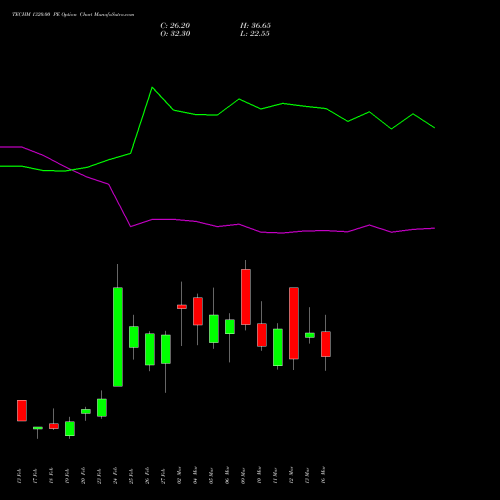The height and width of the screenshot is (500, 500).
Task: Select the low value "L: 22.55"
Action: coord(255,34)
